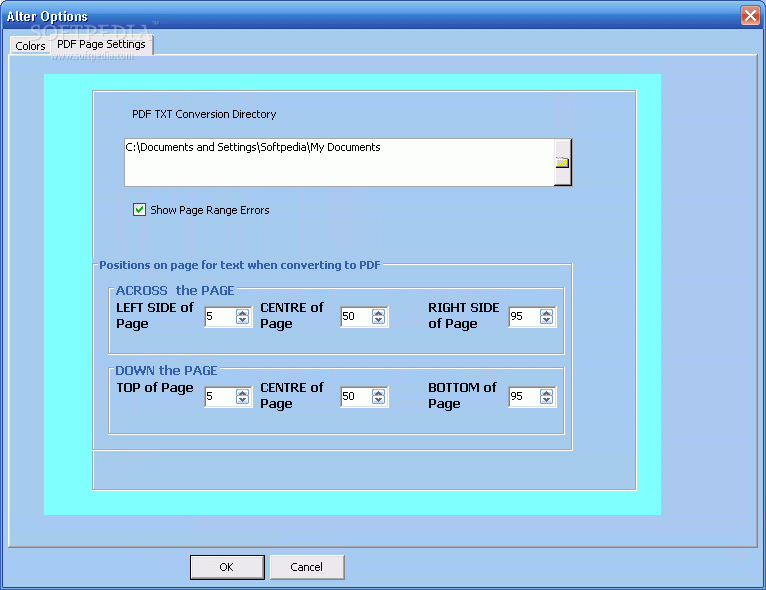766x590 pixels.
Task: Decrease BOTTOM of Page value
Action: 546,400
